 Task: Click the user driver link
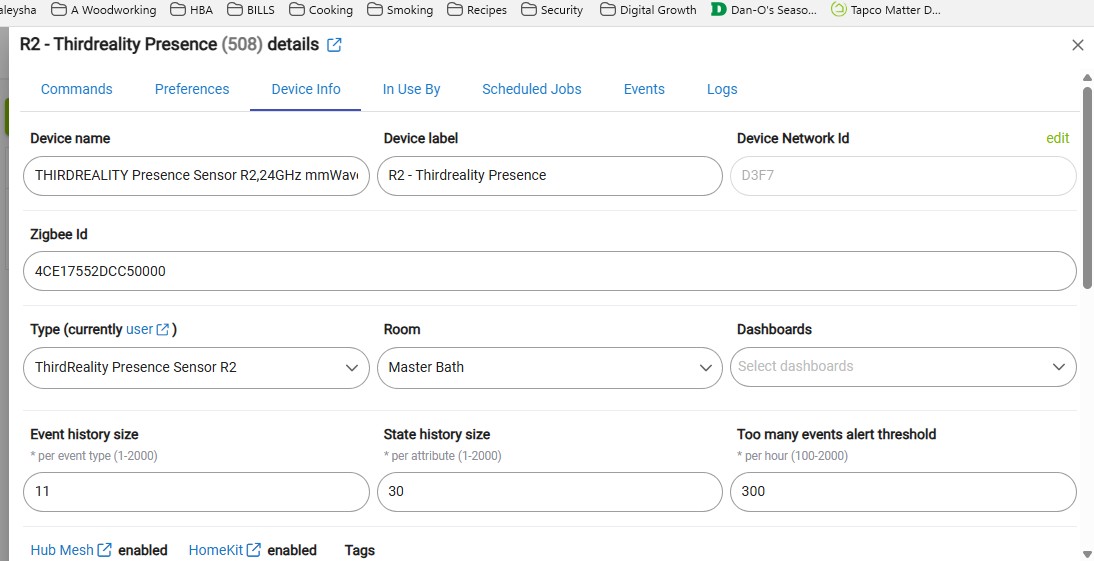click(139, 329)
